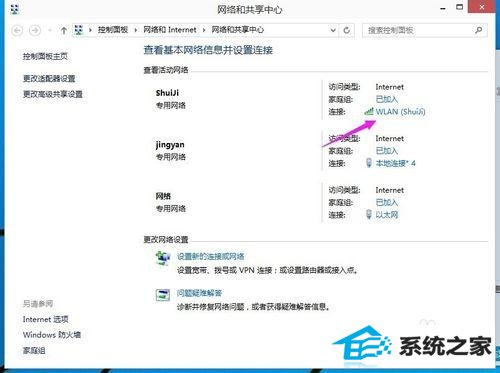This screenshot has width=500, height=373.
Task: Go up one level with the Up arrow
Action: pos(64,31)
